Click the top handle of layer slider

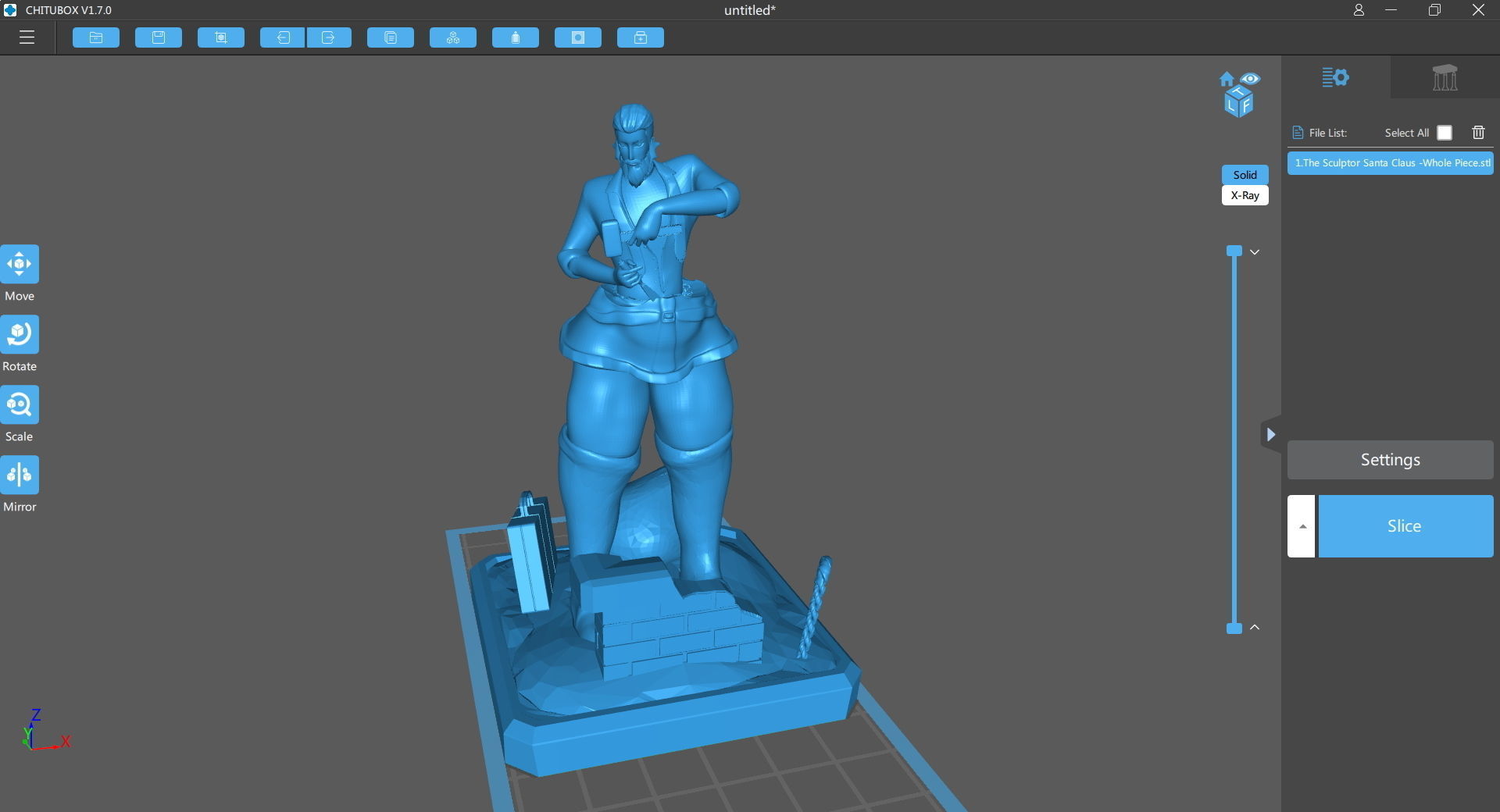(1234, 251)
